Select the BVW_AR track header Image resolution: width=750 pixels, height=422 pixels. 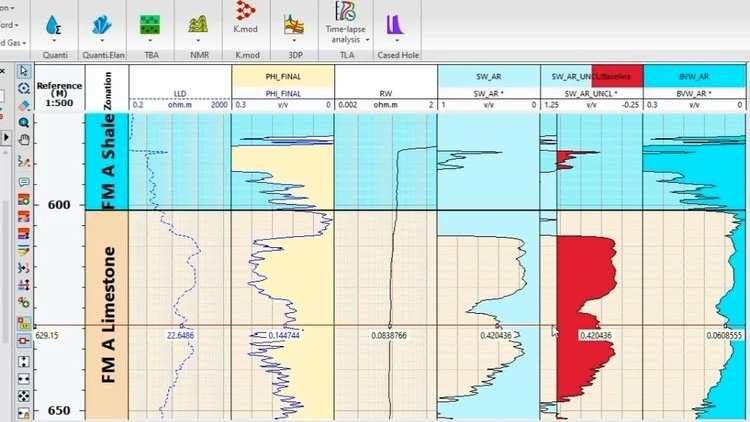click(x=694, y=76)
